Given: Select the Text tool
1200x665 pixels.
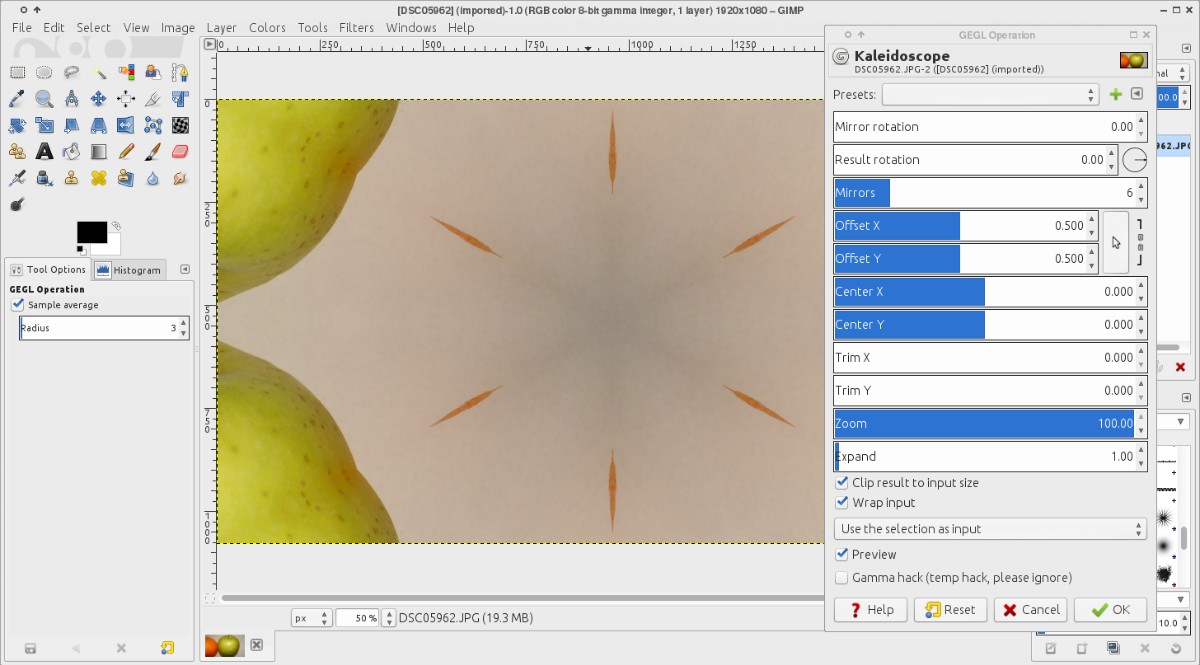Looking at the screenshot, I should [44, 152].
